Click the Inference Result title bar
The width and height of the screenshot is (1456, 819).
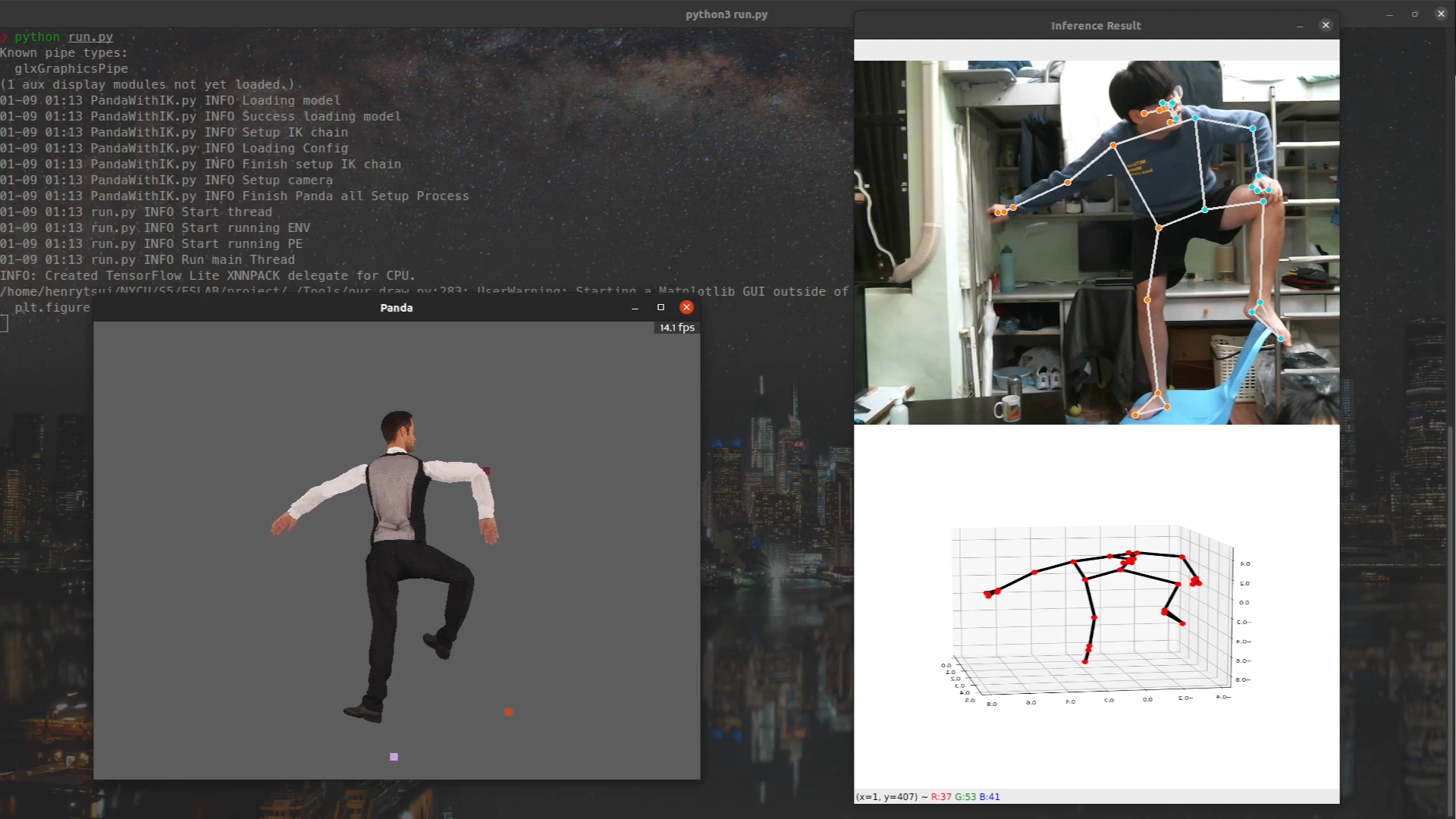(x=1095, y=25)
